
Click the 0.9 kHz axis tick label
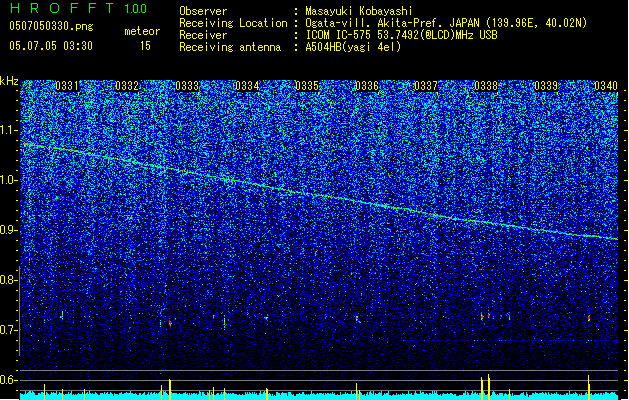9,230
